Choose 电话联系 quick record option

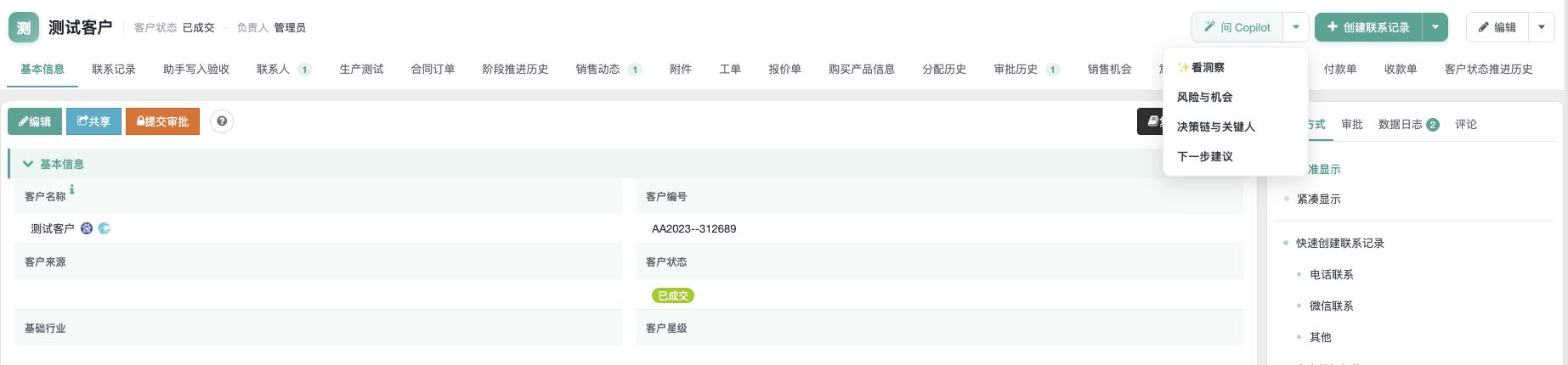1332,274
